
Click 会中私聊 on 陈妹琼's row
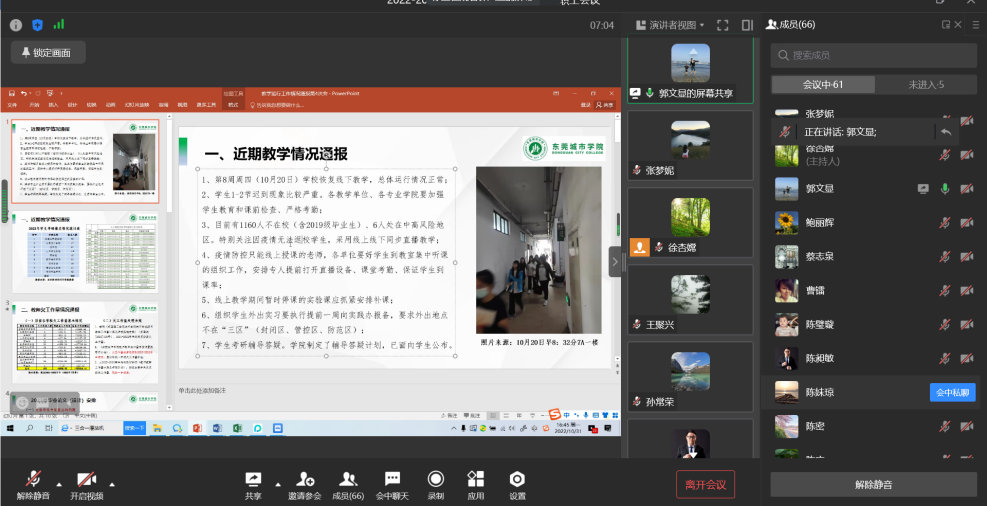point(952,392)
